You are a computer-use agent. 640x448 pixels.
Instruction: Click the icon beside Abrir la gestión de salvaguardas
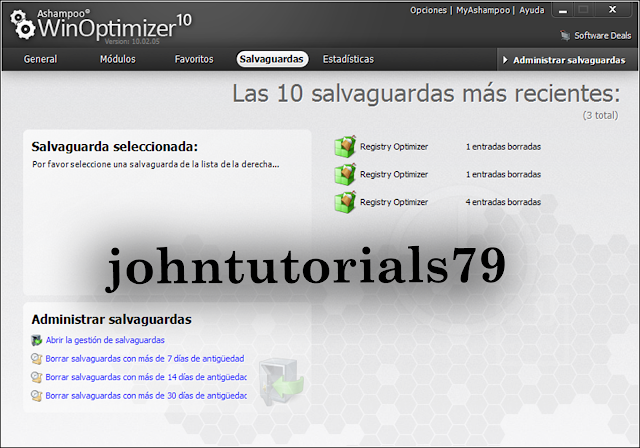36,340
